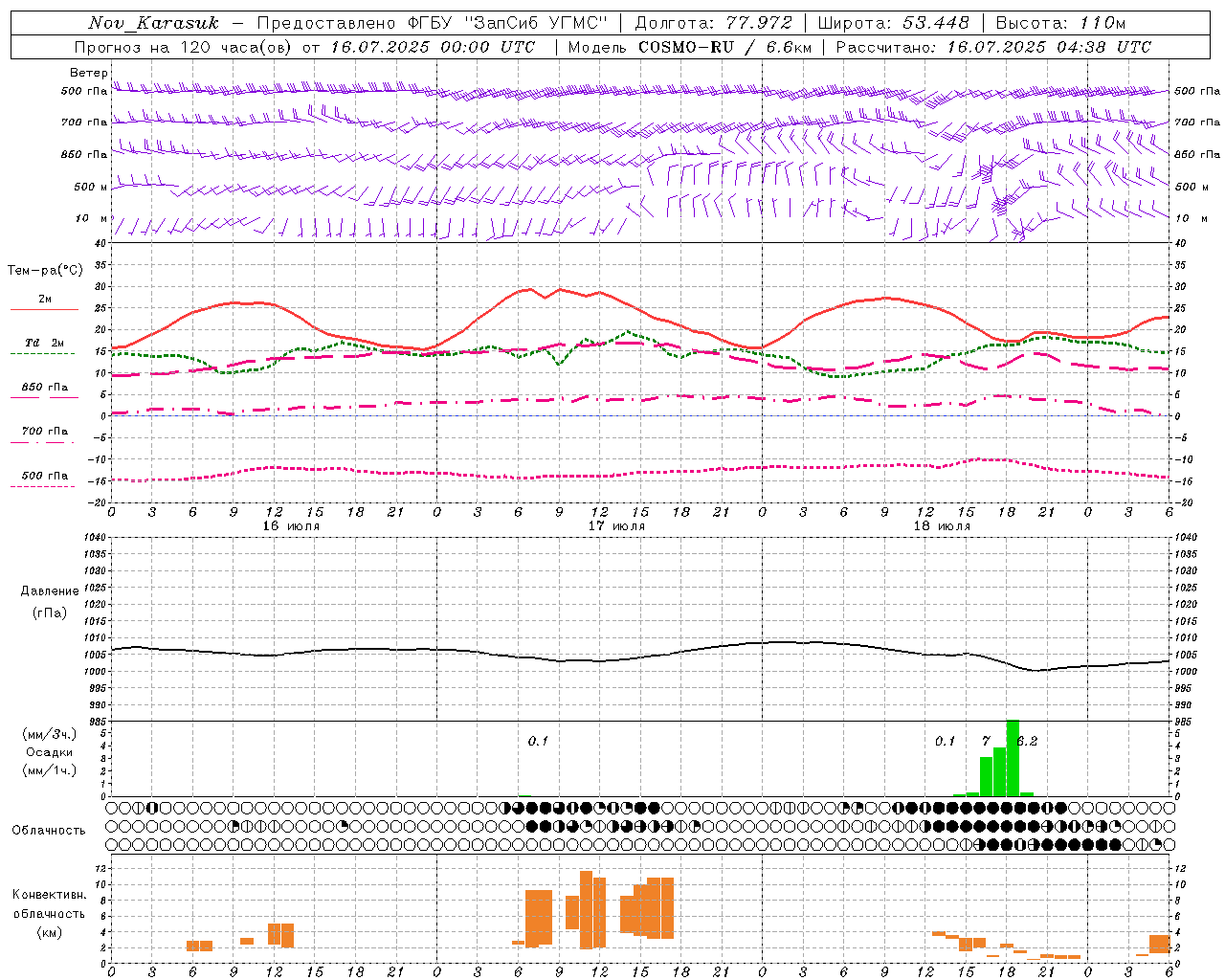1225x980 pixels.
Task: Select the 18 июля date label
Action: (942, 525)
